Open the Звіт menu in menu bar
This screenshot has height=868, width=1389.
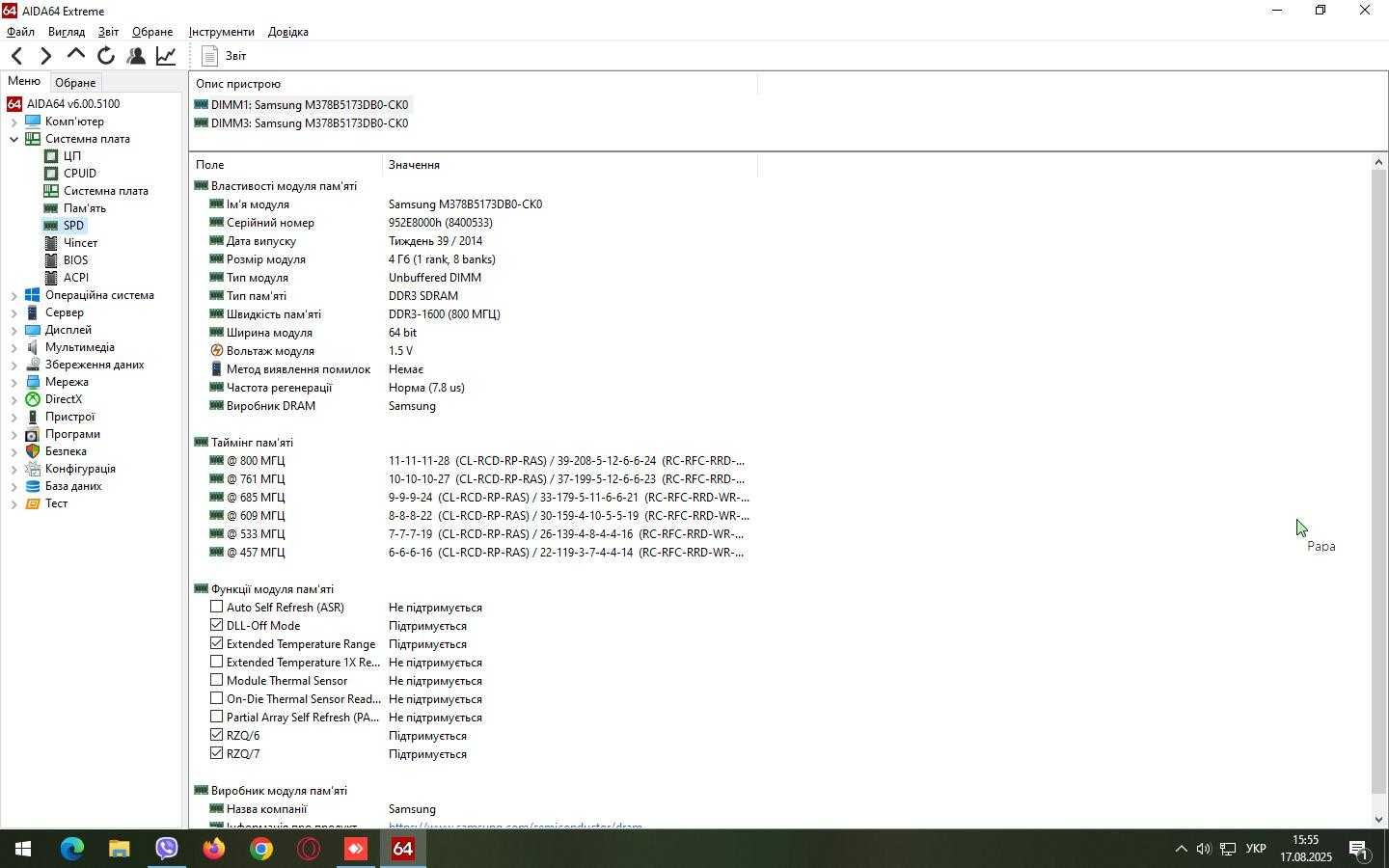(108, 32)
